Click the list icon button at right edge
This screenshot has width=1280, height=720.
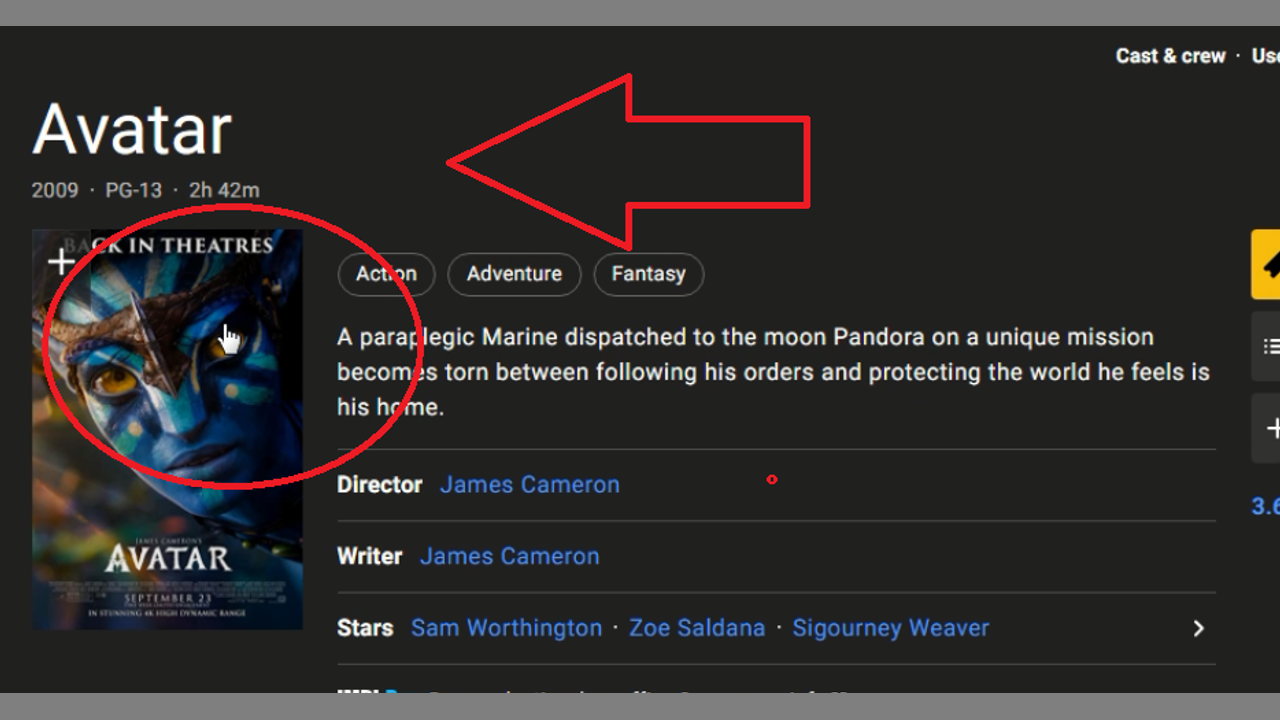1268,346
